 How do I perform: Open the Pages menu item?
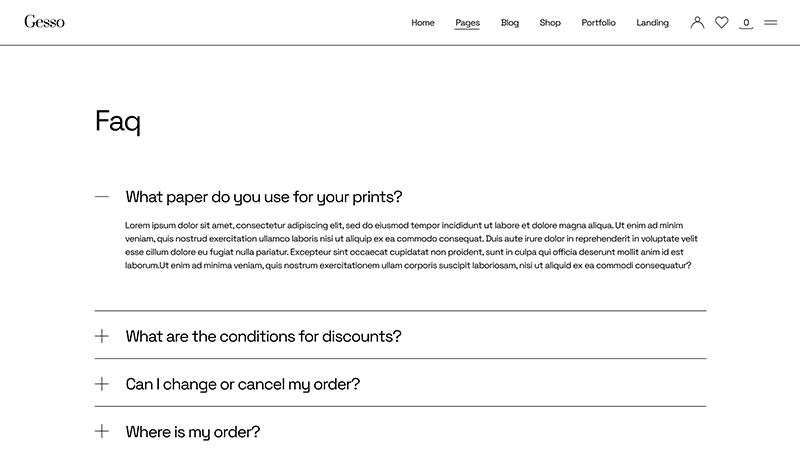click(x=467, y=23)
